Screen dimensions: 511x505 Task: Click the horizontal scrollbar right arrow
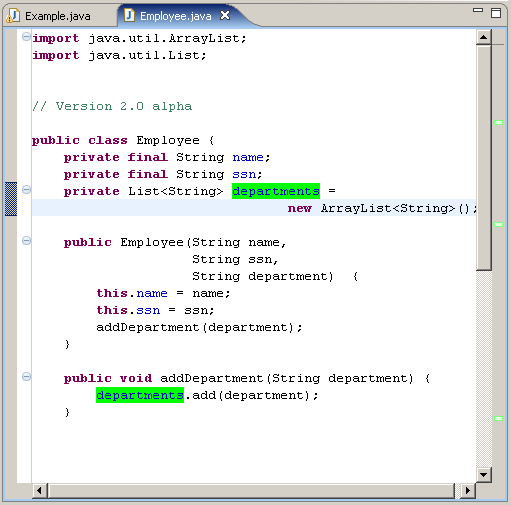click(467, 490)
